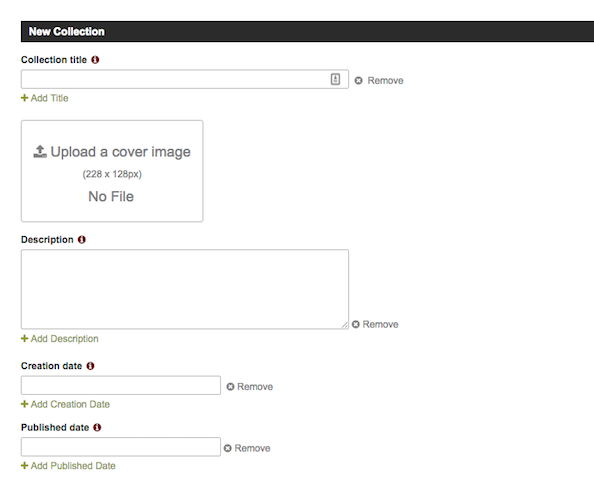
Task: Remove the Published date field
Action: pyautogui.click(x=247, y=448)
